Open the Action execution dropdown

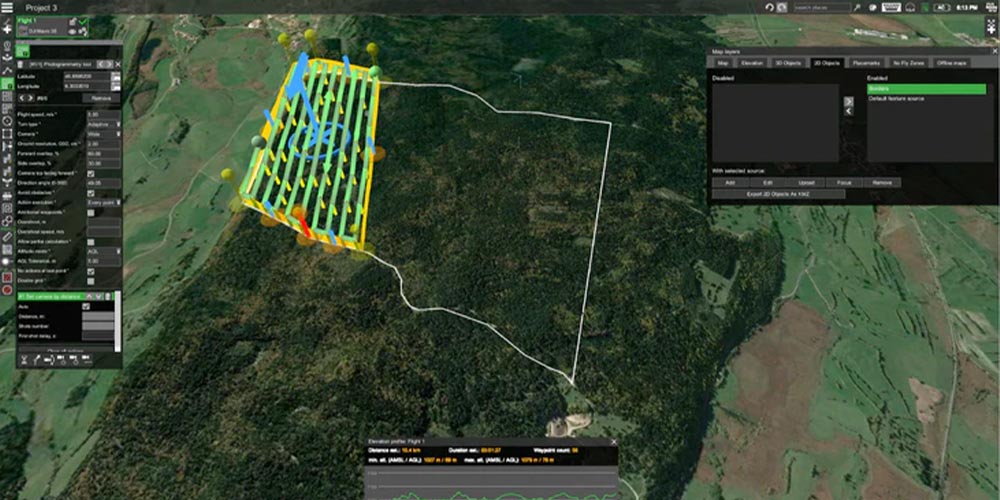104,203
